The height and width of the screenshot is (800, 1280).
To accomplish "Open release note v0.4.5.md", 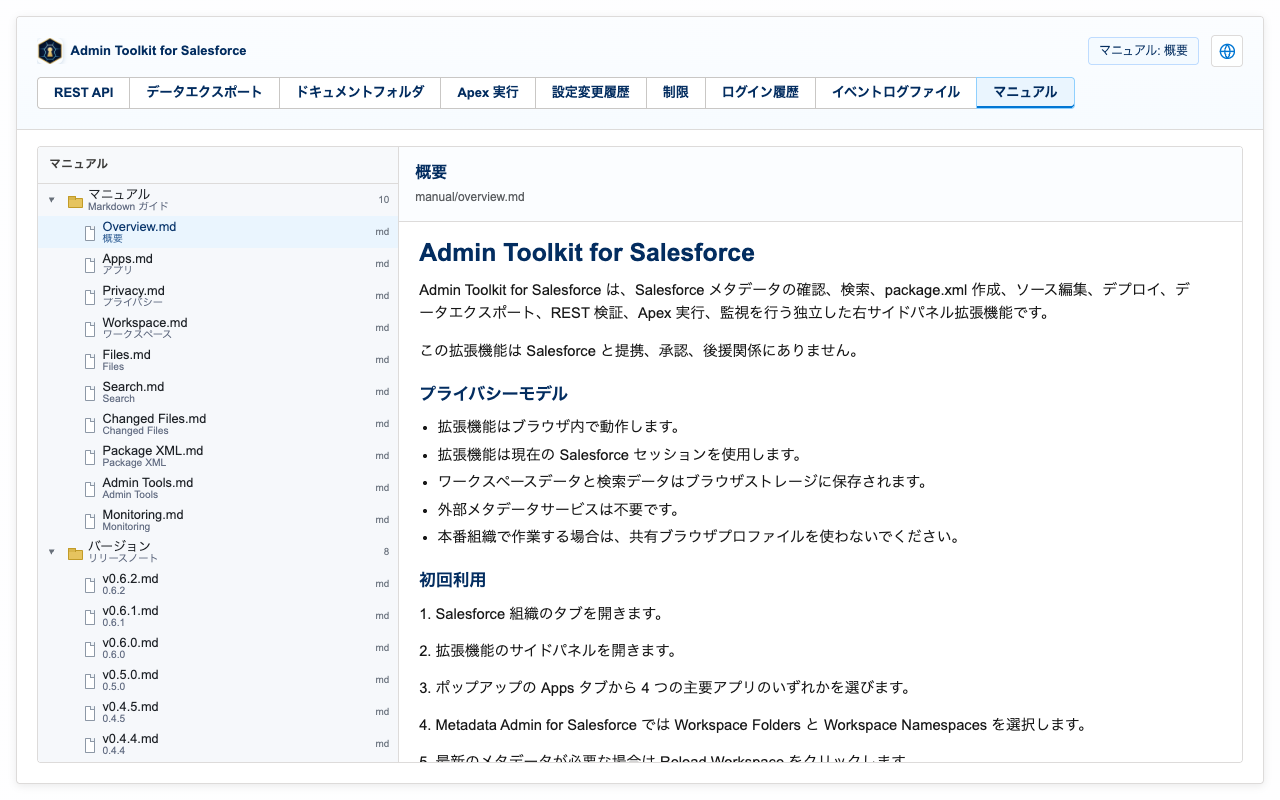I will (218, 712).
